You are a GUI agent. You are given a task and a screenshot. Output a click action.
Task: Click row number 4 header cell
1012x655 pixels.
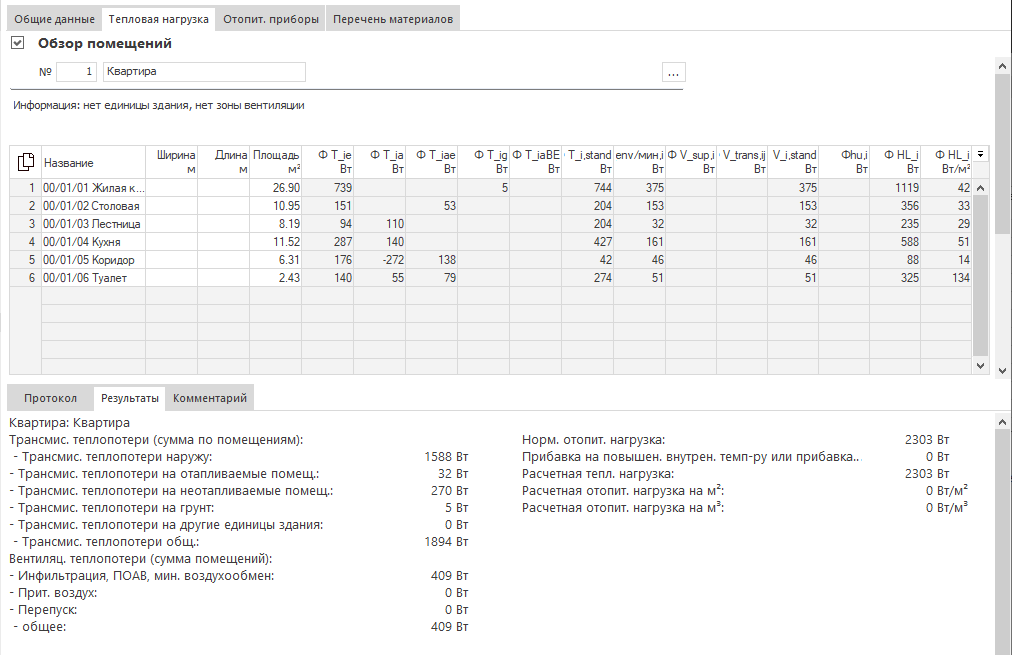26,242
